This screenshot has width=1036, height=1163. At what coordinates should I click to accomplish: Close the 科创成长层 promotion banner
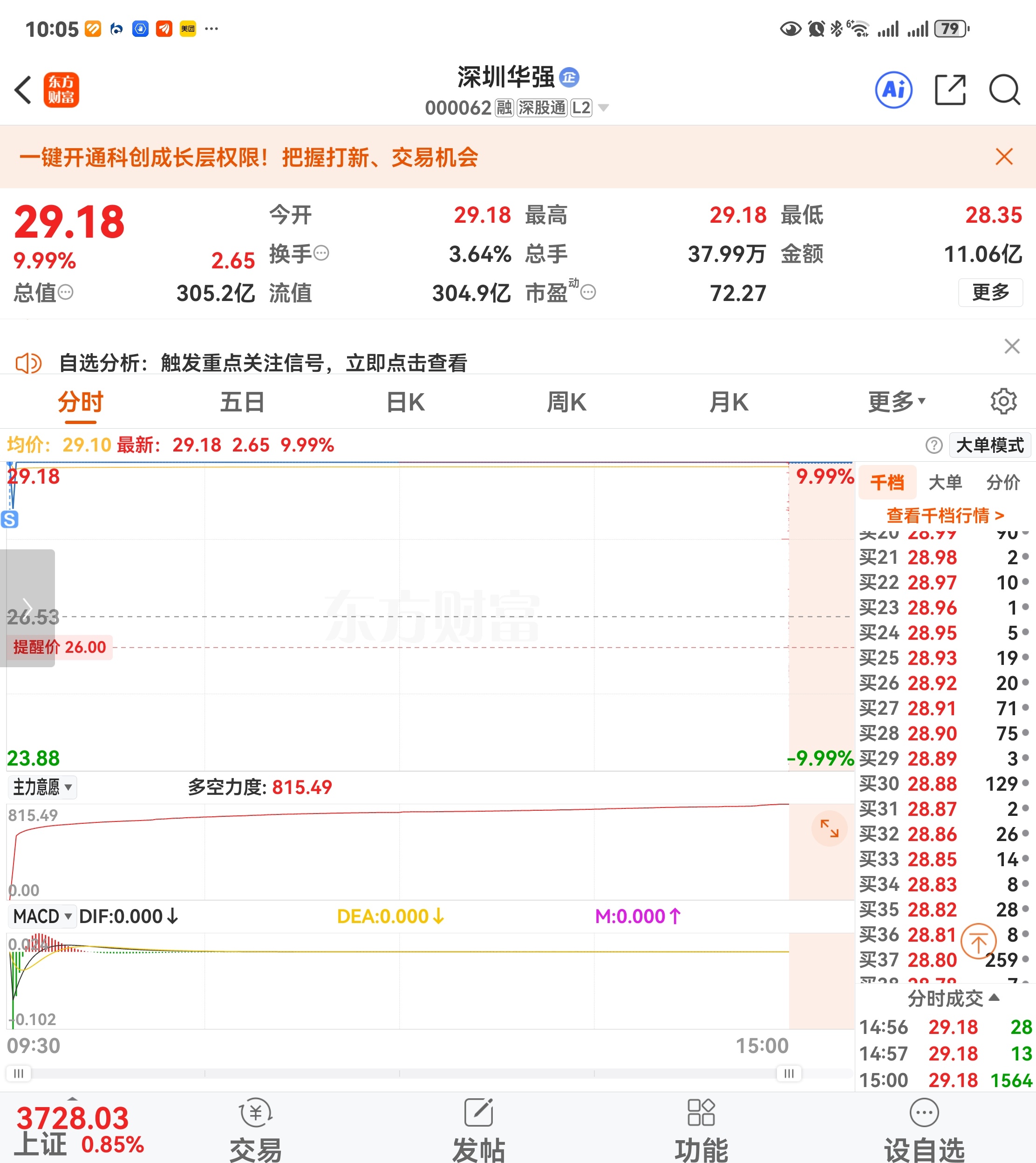coord(1004,157)
